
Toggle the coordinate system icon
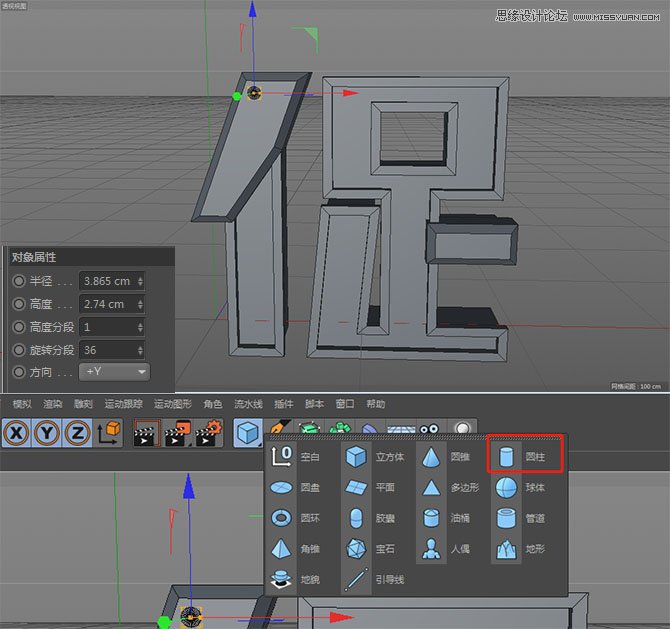tap(108, 433)
